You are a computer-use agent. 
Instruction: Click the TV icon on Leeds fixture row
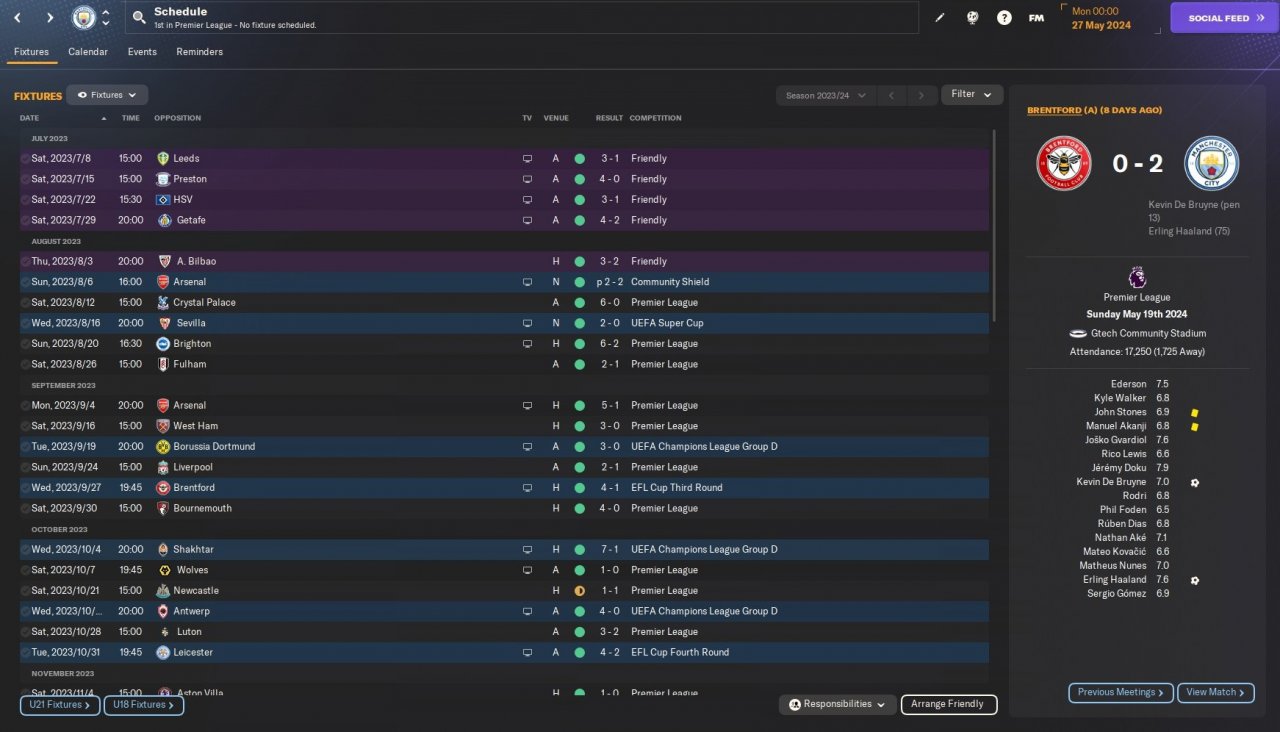pyautogui.click(x=527, y=158)
